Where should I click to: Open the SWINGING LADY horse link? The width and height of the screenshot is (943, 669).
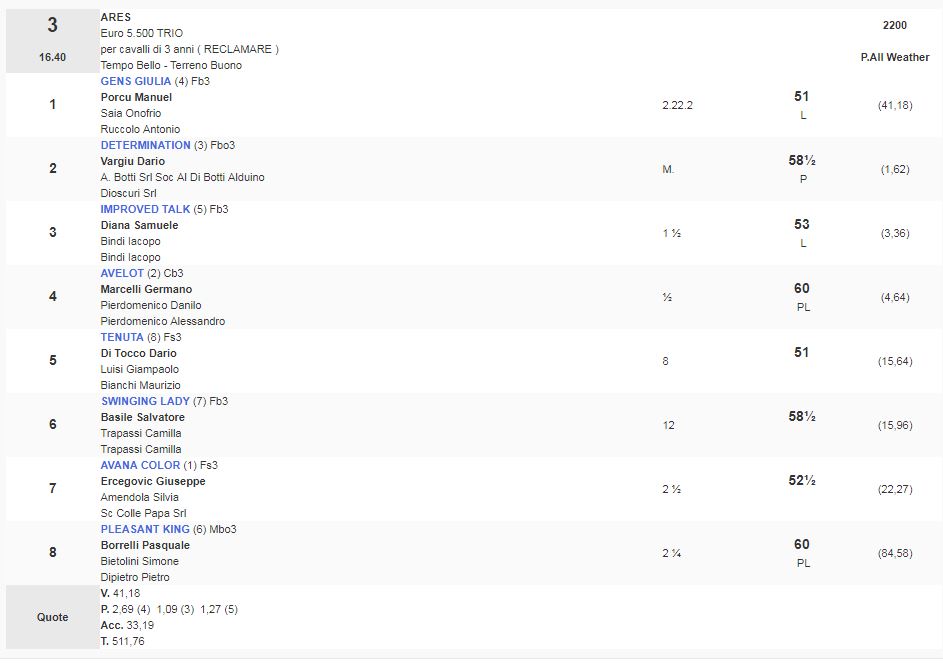(x=145, y=401)
